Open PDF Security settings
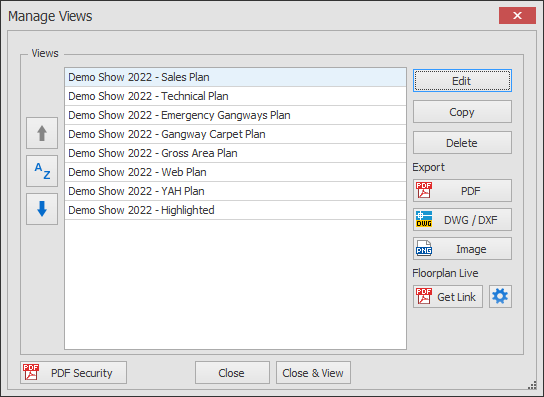This screenshot has height=397, width=544. [73, 372]
